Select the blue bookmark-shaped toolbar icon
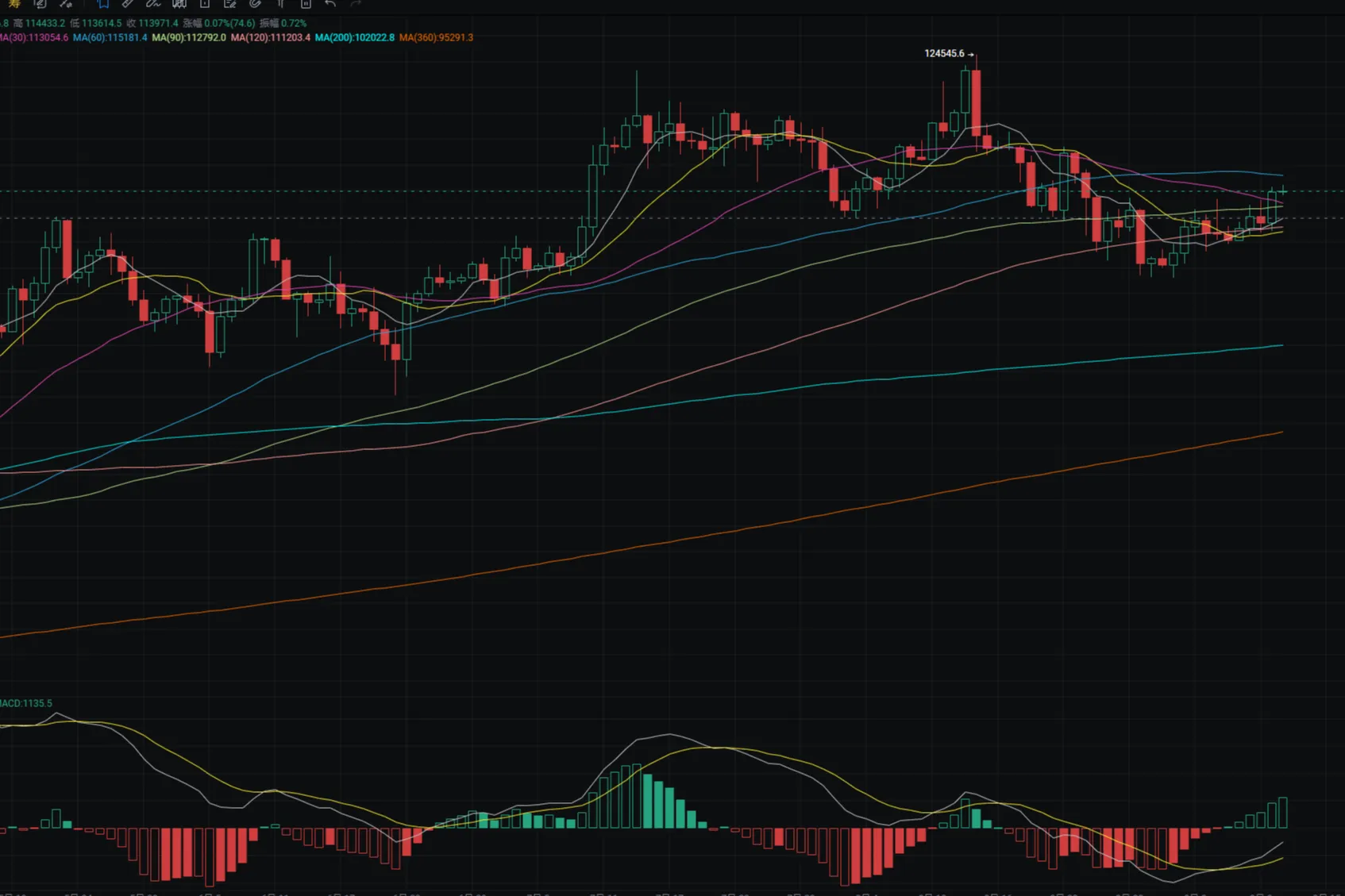Image resolution: width=1345 pixels, height=896 pixels. tap(103, 3)
